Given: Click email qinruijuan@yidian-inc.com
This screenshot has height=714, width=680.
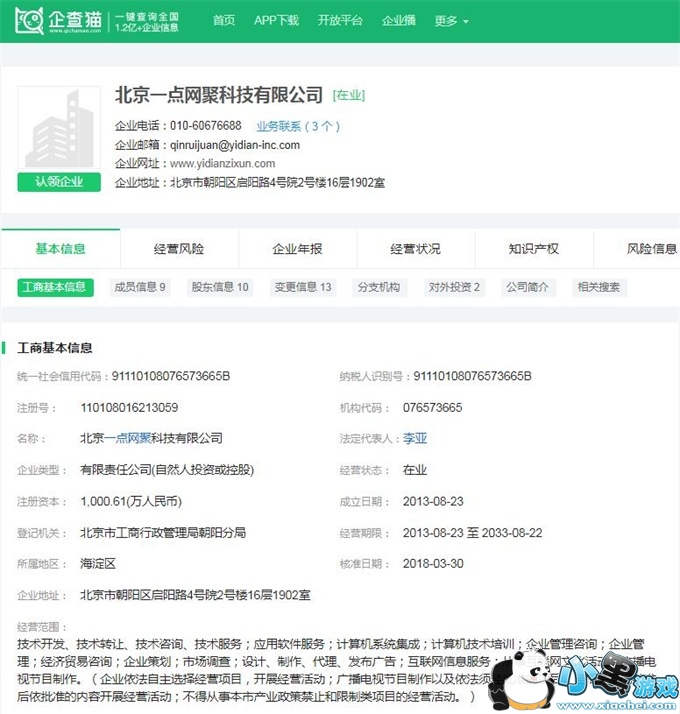Looking at the screenshot, I should [x=235, y=145].
